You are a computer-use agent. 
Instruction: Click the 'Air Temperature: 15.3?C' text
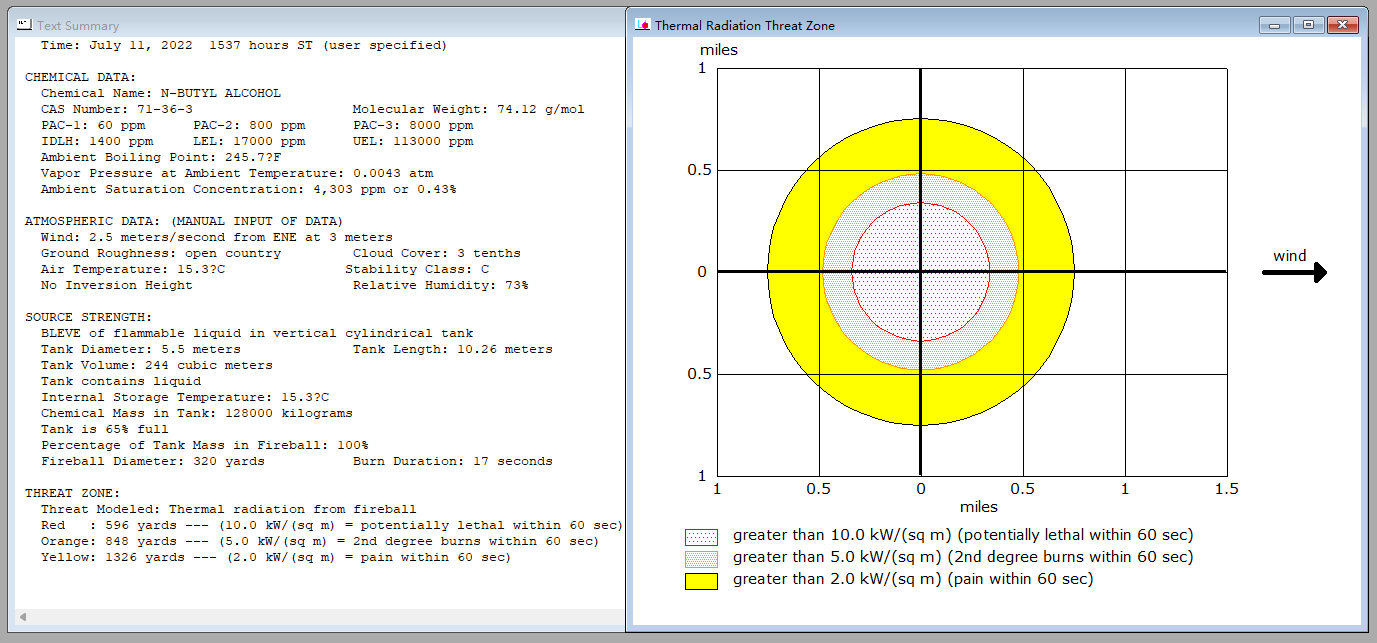tap(133, 269)
